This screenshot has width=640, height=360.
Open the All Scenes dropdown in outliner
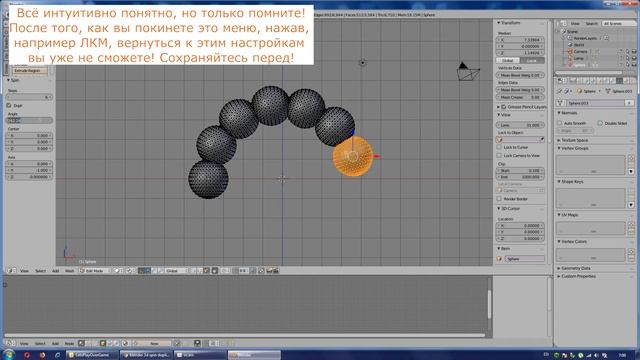pyautogui.click(x=618, y=24)
